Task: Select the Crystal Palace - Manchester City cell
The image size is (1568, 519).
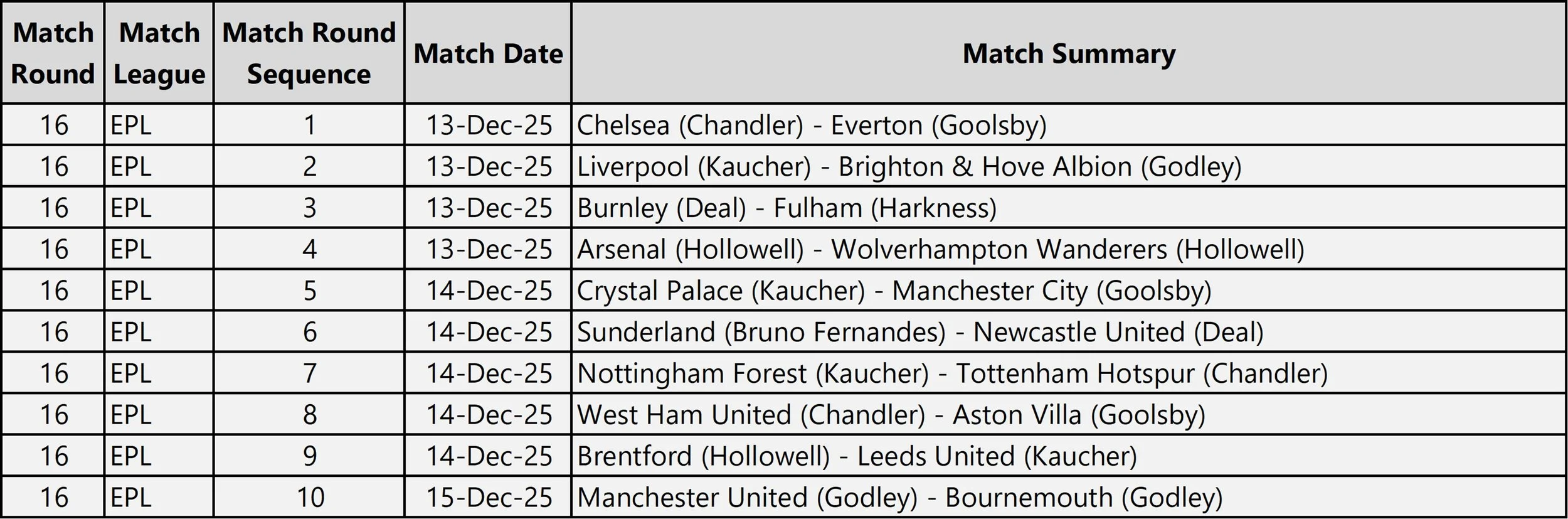Action: pyautogui.click(x=1069, y=291)
